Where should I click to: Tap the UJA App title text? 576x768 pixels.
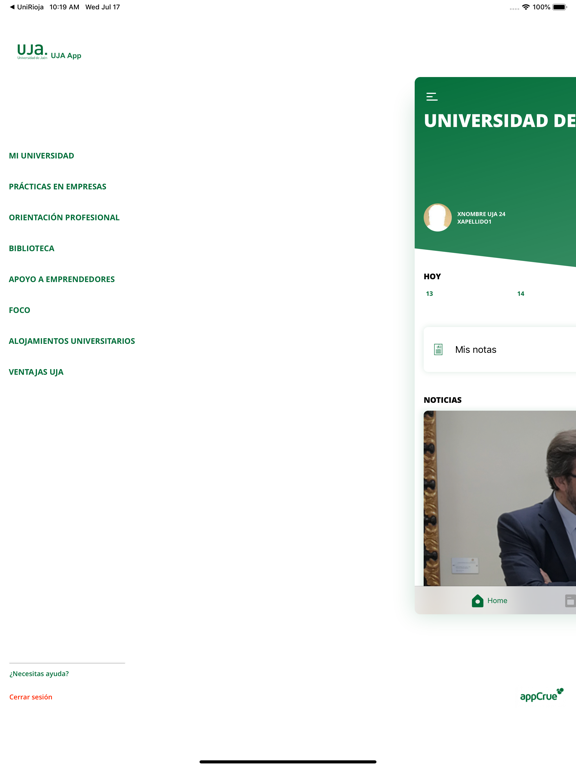(x=66, y=55)
